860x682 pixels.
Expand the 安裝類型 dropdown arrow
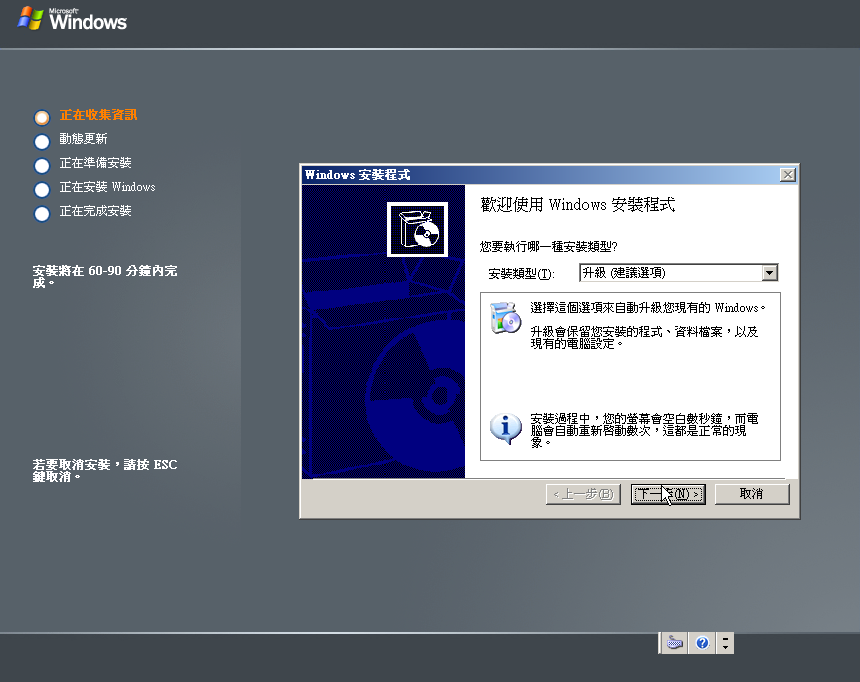pos(769,273)
